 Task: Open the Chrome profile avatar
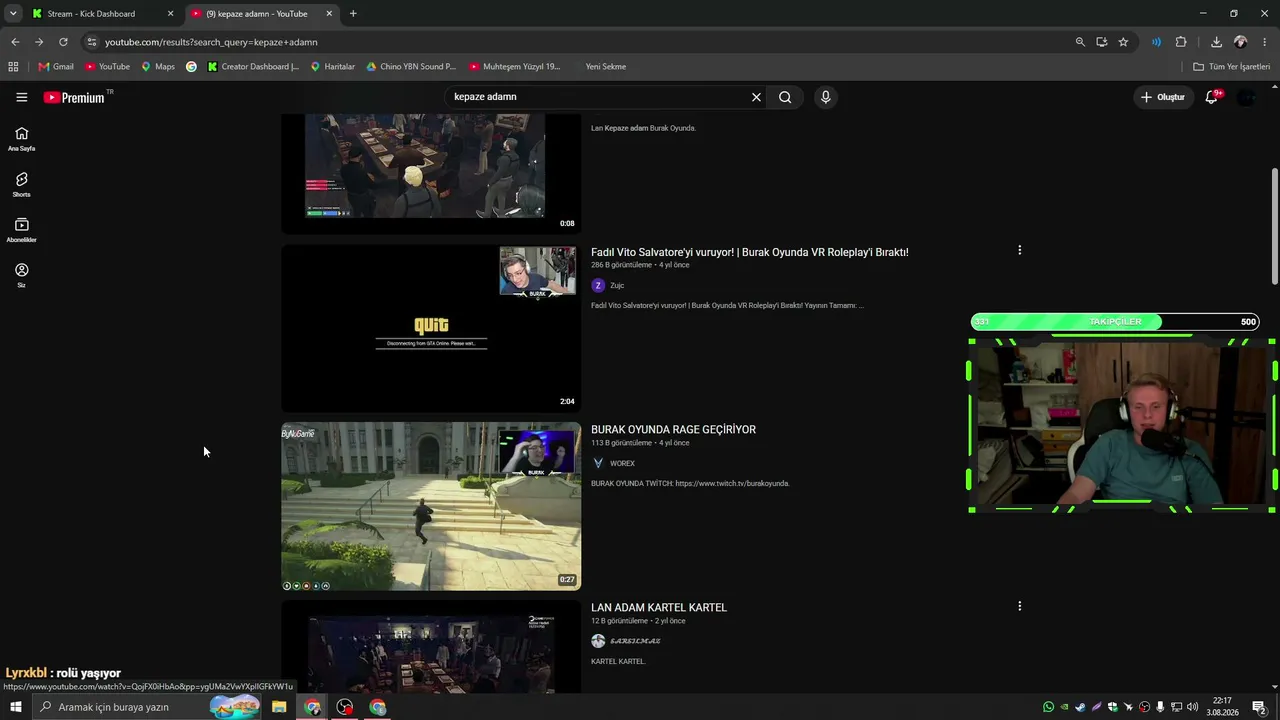pos(1240,42)
